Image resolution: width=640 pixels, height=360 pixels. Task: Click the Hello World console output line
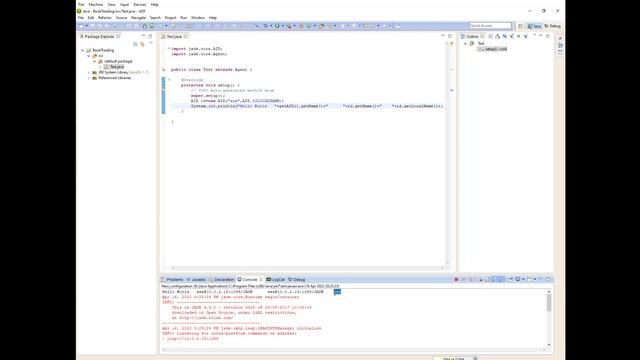point(251,292)
